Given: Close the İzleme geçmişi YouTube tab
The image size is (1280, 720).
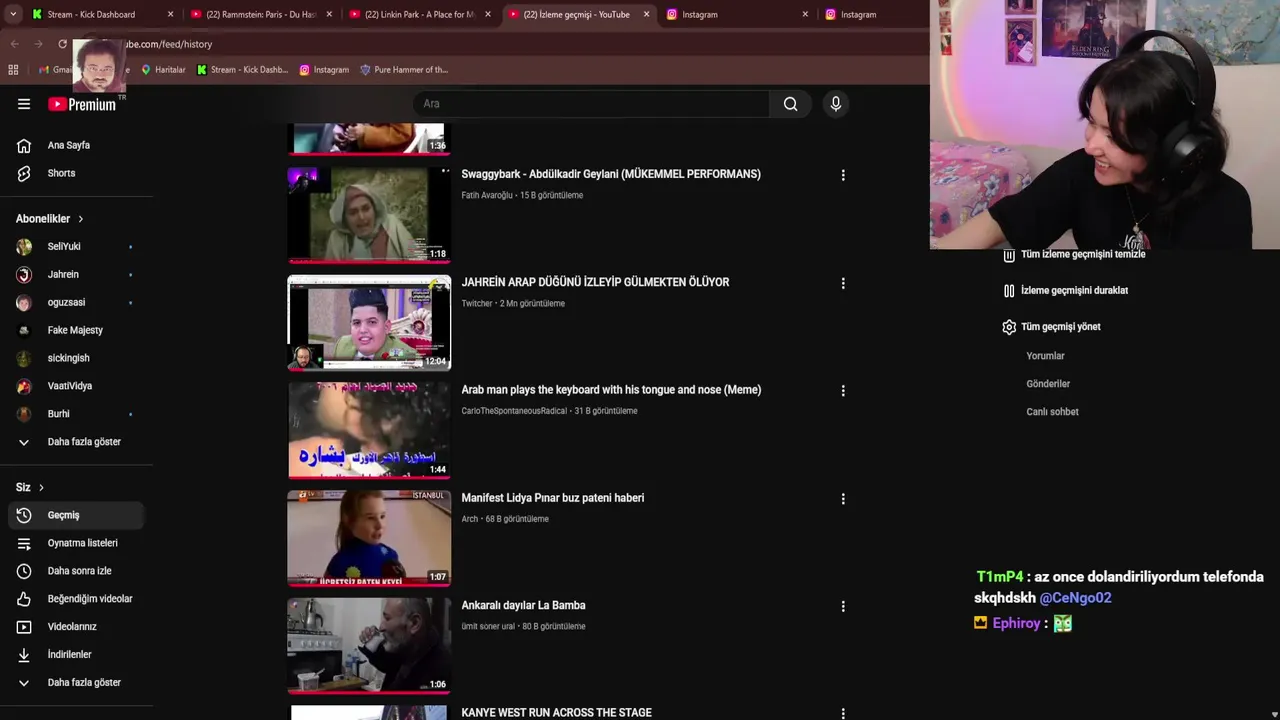Looking at the screenshot, I should (646, 15).
